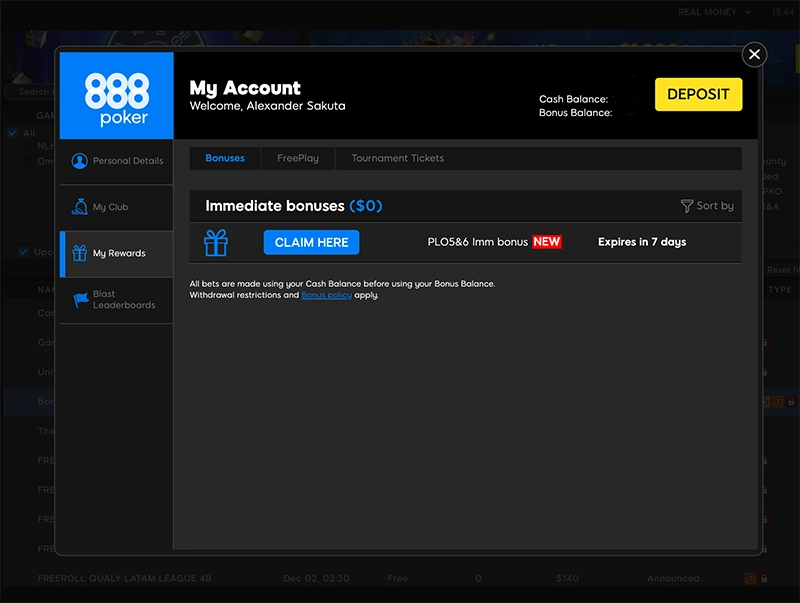The height and width of the screenshot is (603, 800).
Task: Switch to the FreePlay tab
Action: click(298, 158)
